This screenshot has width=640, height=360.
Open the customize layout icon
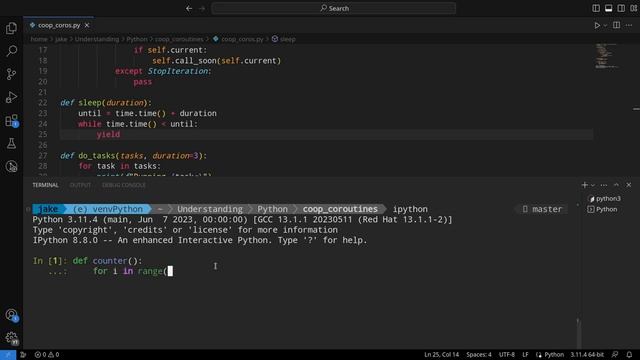click(x=633, y=8)
